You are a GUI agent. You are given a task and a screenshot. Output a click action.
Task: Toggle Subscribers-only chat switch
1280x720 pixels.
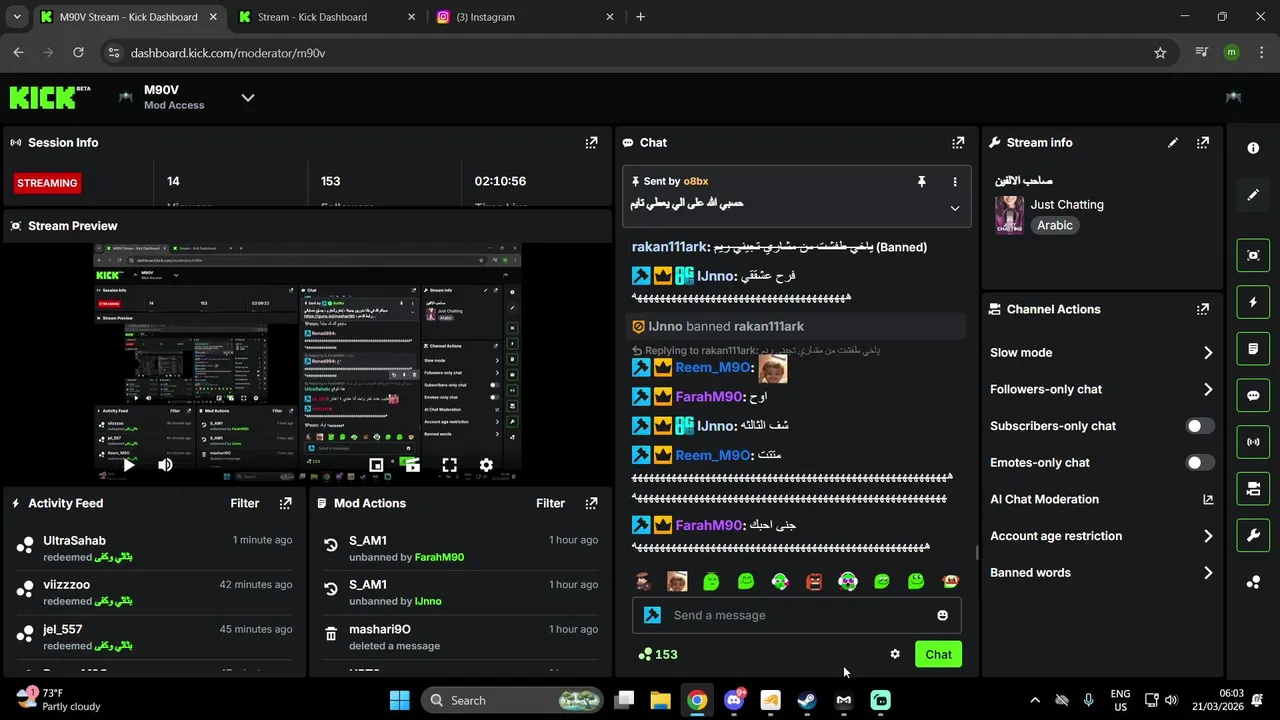(1200, 426)
